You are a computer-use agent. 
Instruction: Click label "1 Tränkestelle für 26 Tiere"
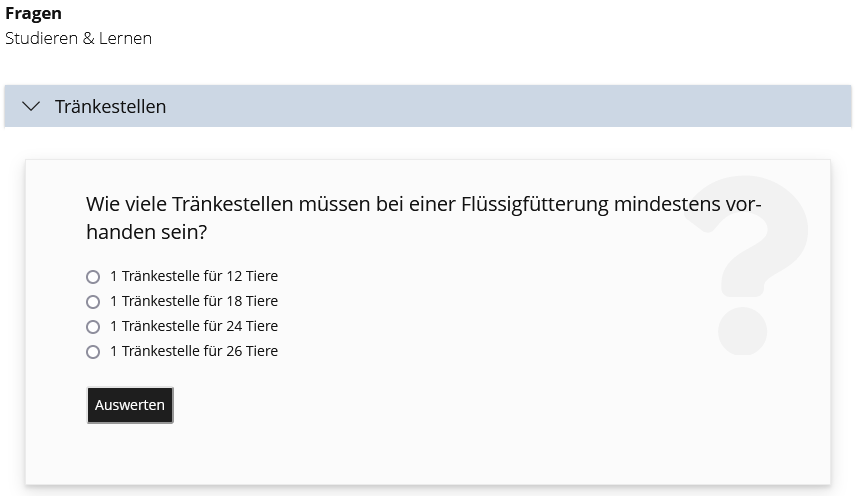coord(194,351)
